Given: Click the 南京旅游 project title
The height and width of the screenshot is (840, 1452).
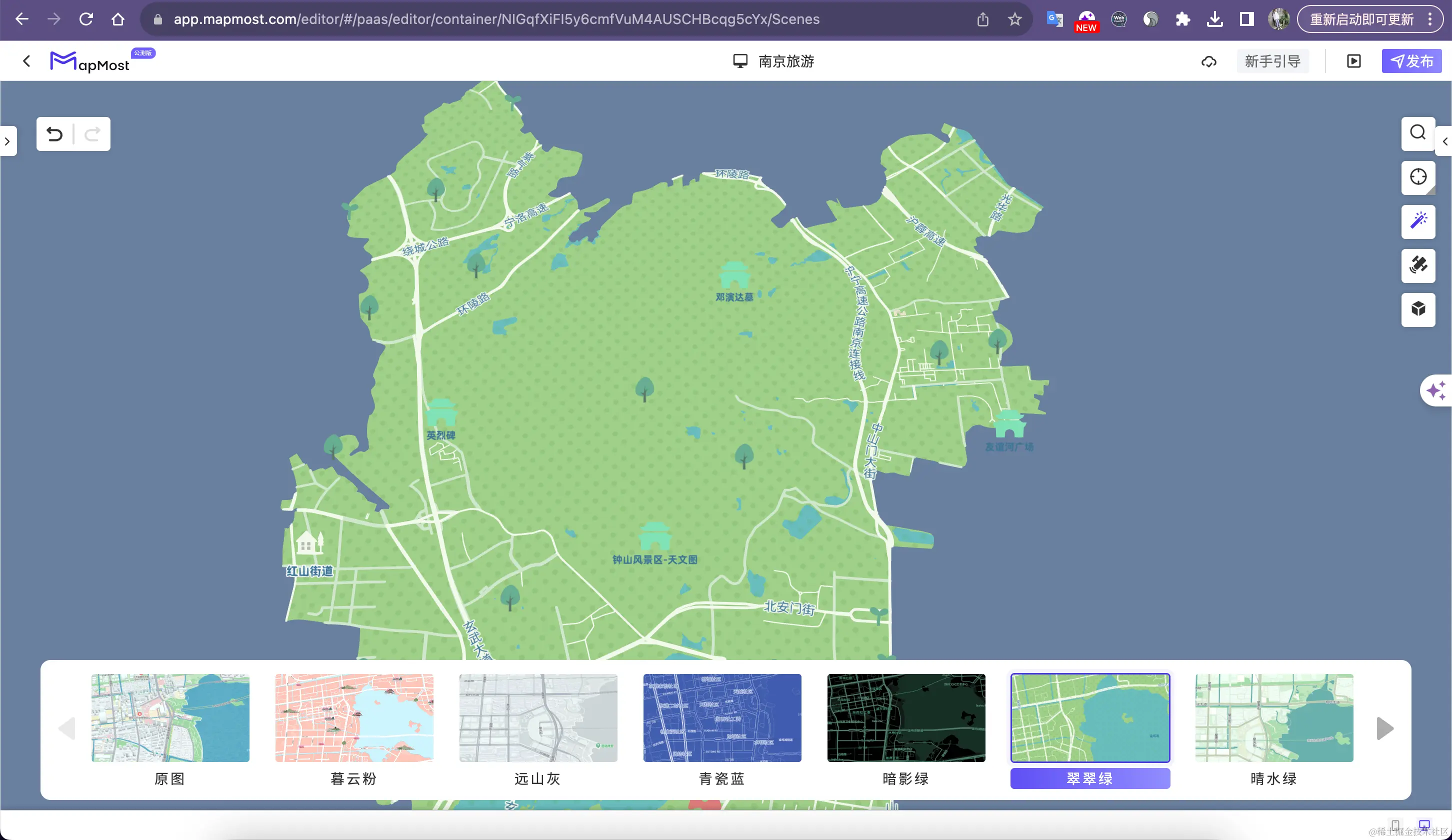Looking at the screenshot, I should tap(785, 61).
